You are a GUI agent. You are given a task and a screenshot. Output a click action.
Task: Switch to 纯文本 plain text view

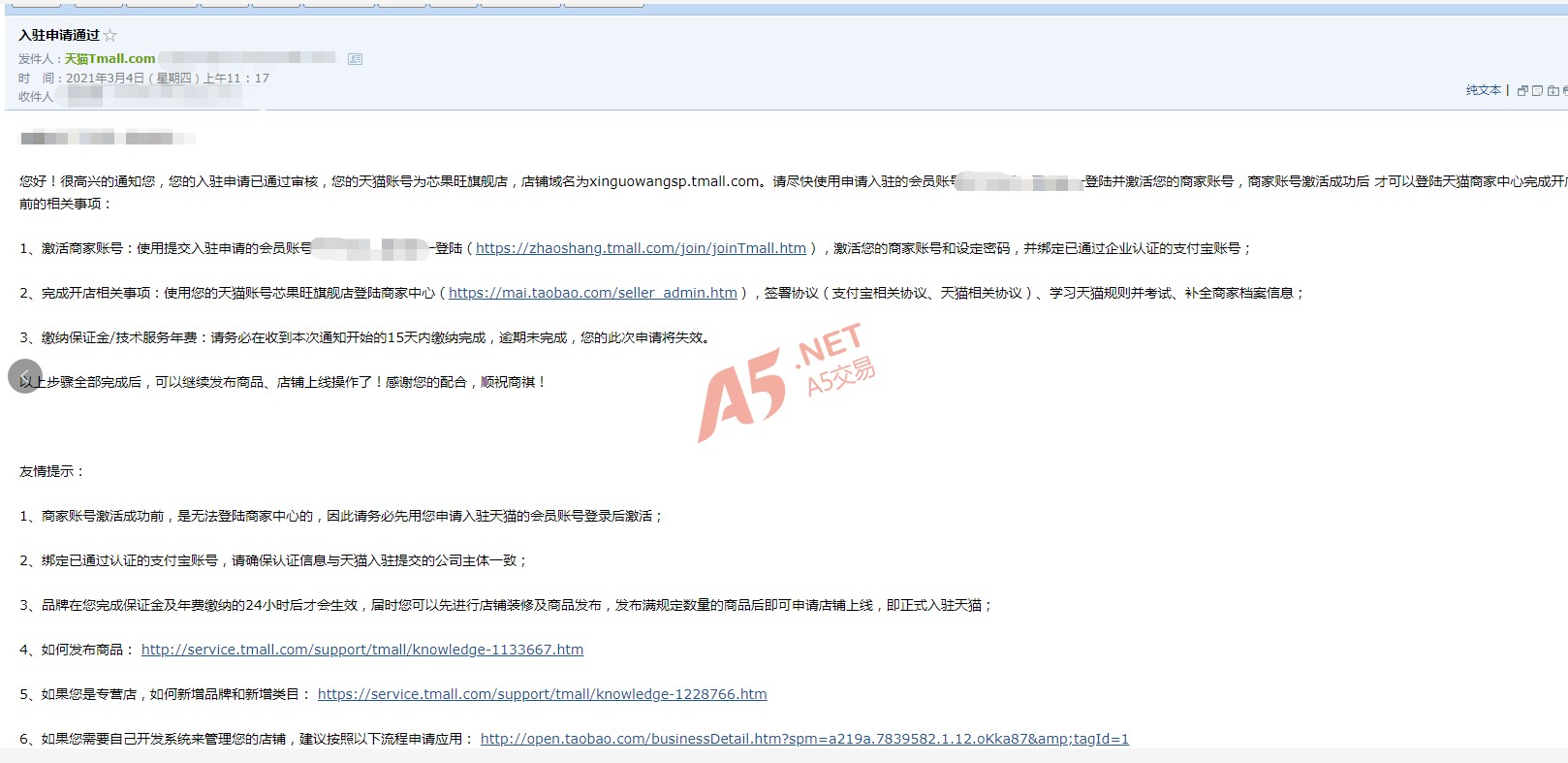(1483, 90)
